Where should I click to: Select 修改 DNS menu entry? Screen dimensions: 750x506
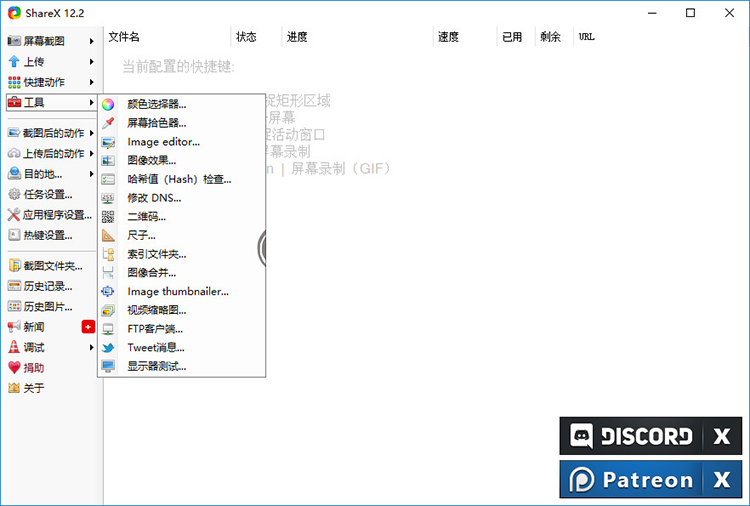coord(154,198)
